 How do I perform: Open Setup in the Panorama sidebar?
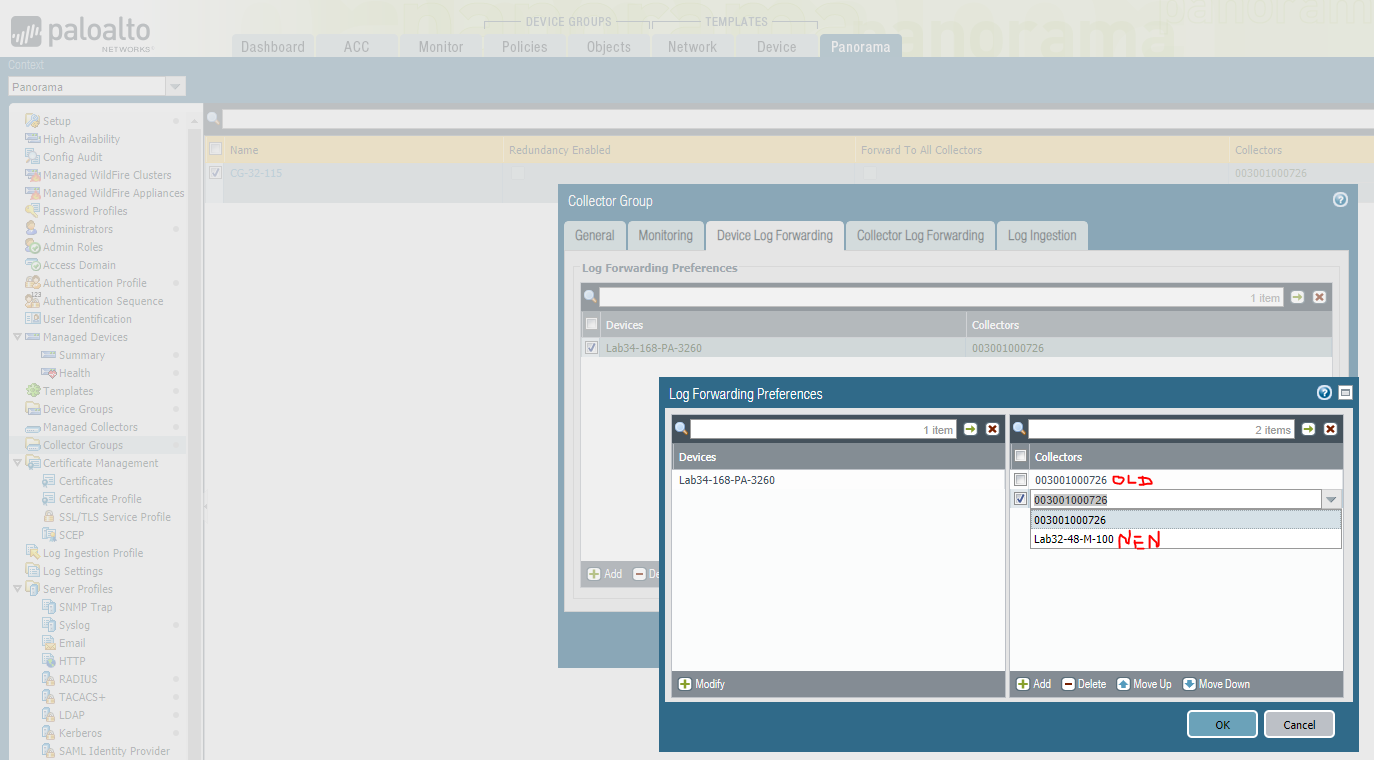point(57,121)
